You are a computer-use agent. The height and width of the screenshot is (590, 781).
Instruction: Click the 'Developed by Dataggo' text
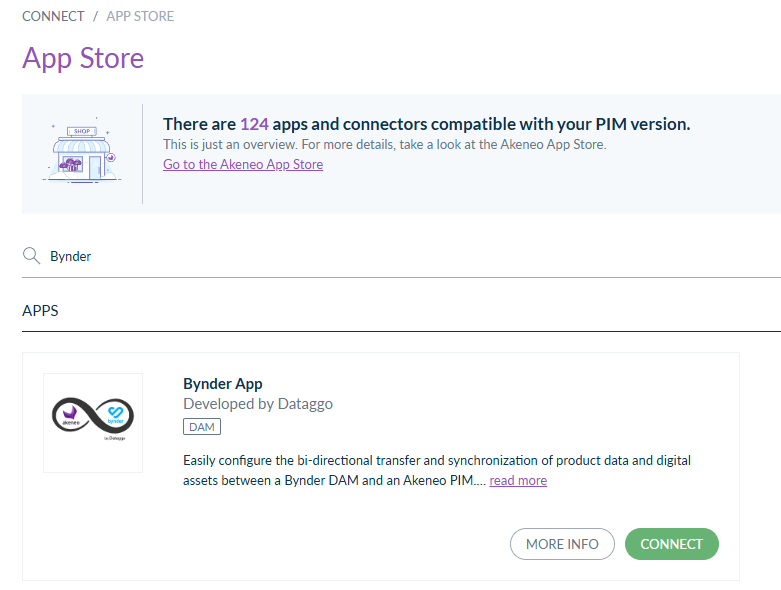coord(258,404)
